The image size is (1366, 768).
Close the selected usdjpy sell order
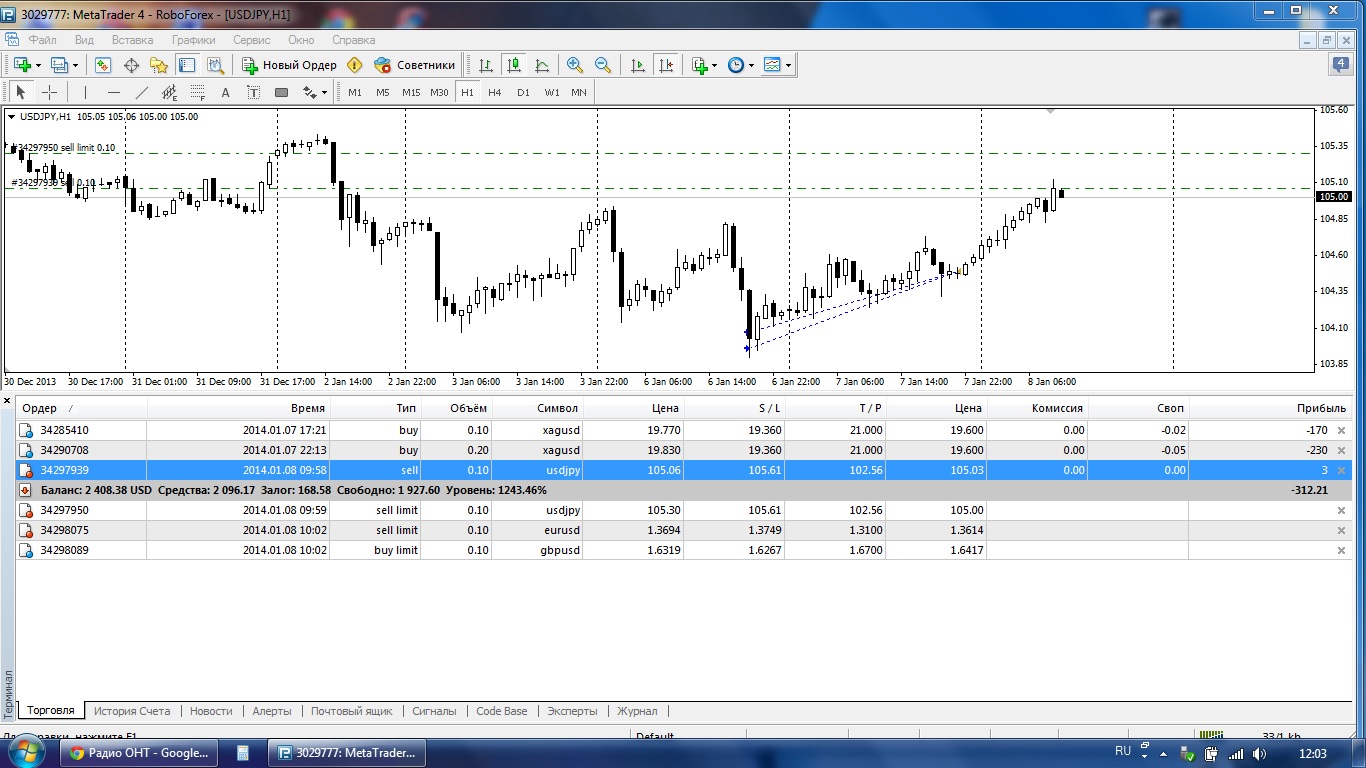(1342, 470)
